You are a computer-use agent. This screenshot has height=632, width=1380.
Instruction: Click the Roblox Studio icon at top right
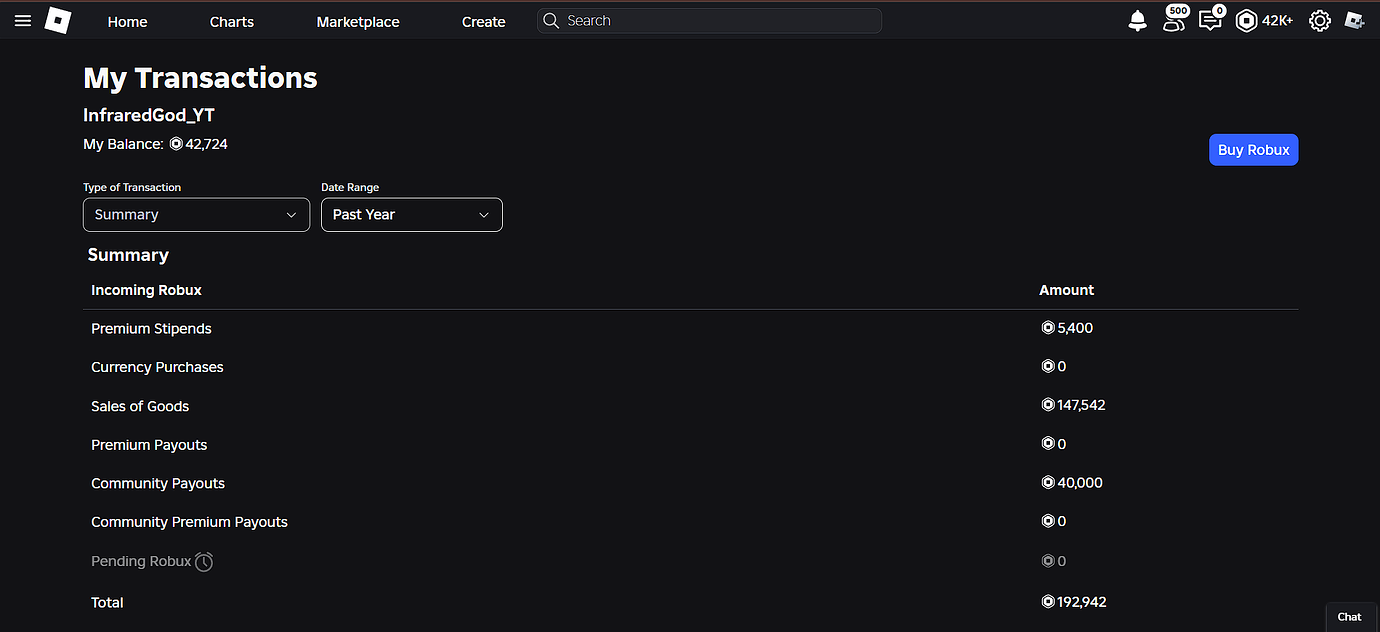pyautogui.click(x=1354, y=21)
